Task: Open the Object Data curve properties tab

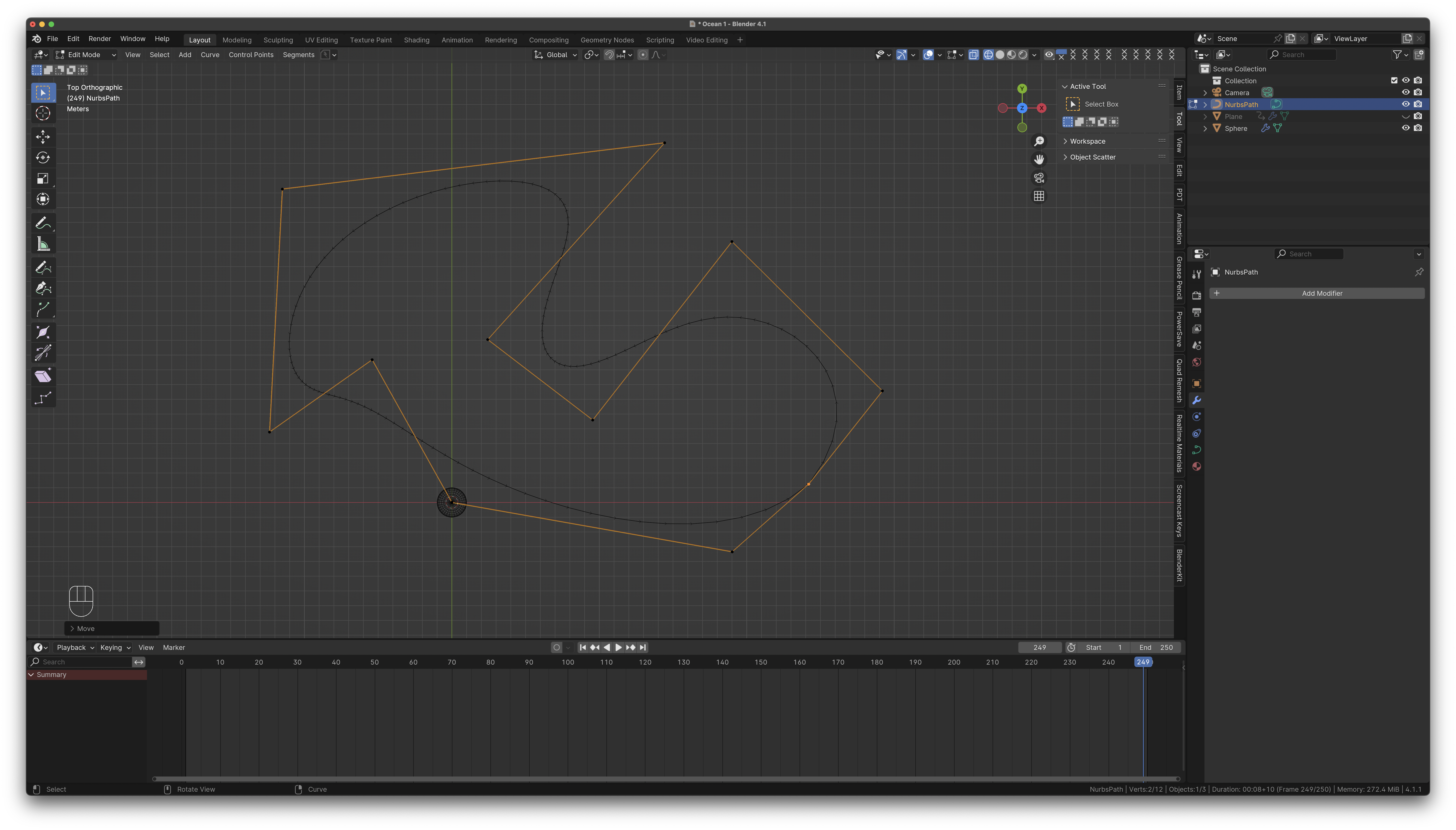Action: tap(1197, 450)
